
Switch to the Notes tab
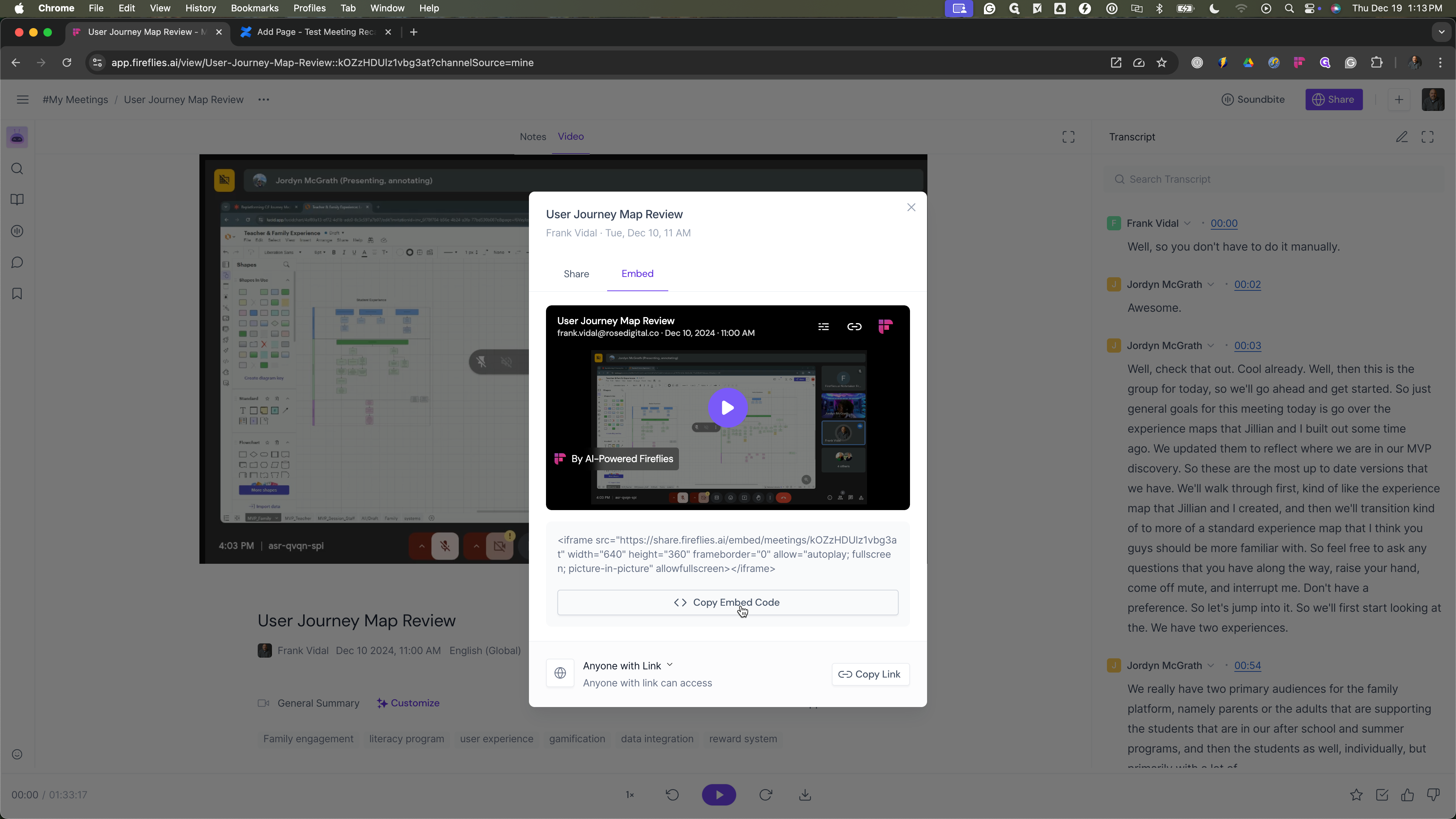click(x=533, y=137)
